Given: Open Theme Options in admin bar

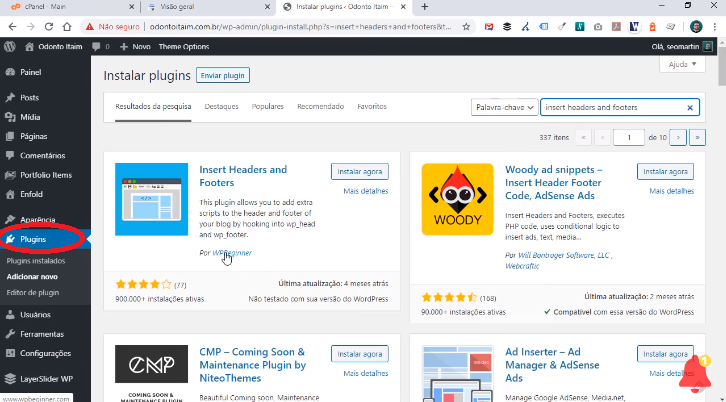Looking at the screenshot, I should 184,46.
